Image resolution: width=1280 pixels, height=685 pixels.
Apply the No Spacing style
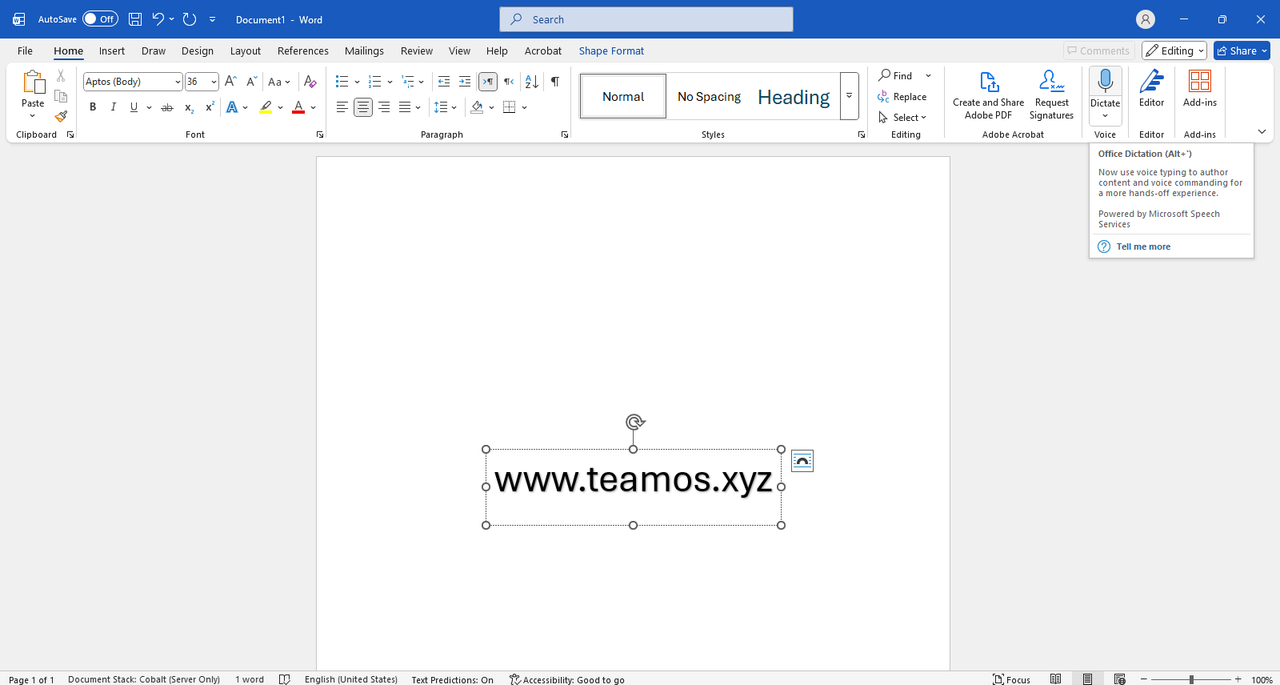tap(709, 97)
